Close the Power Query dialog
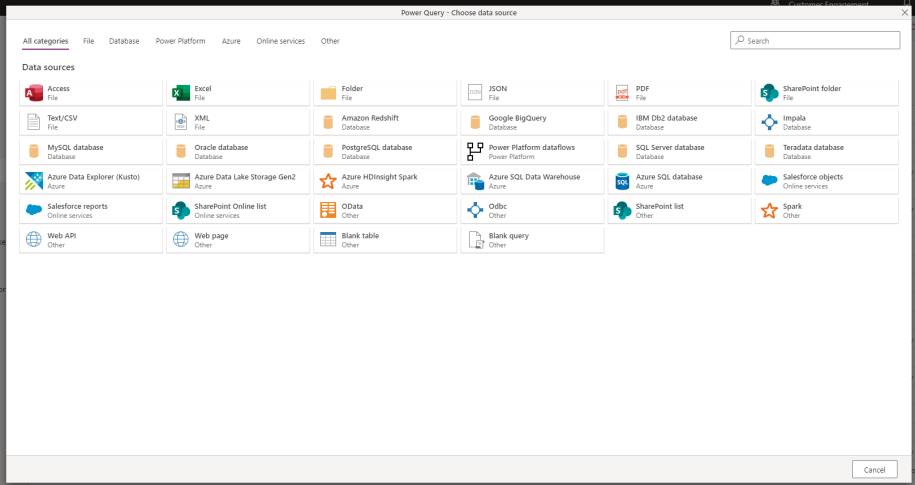Screen dimensions: 915x485 (x=904, y=12)
